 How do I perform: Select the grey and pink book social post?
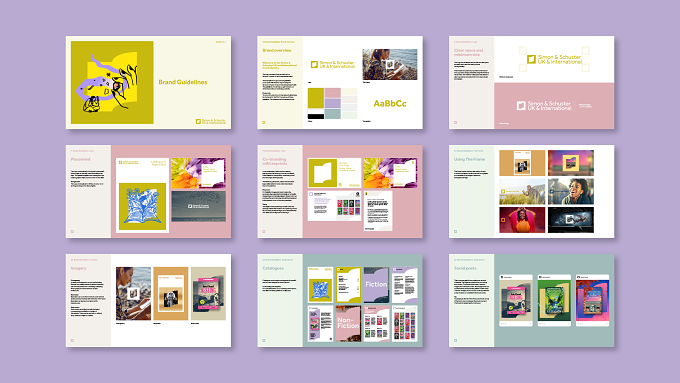[516, 300]
